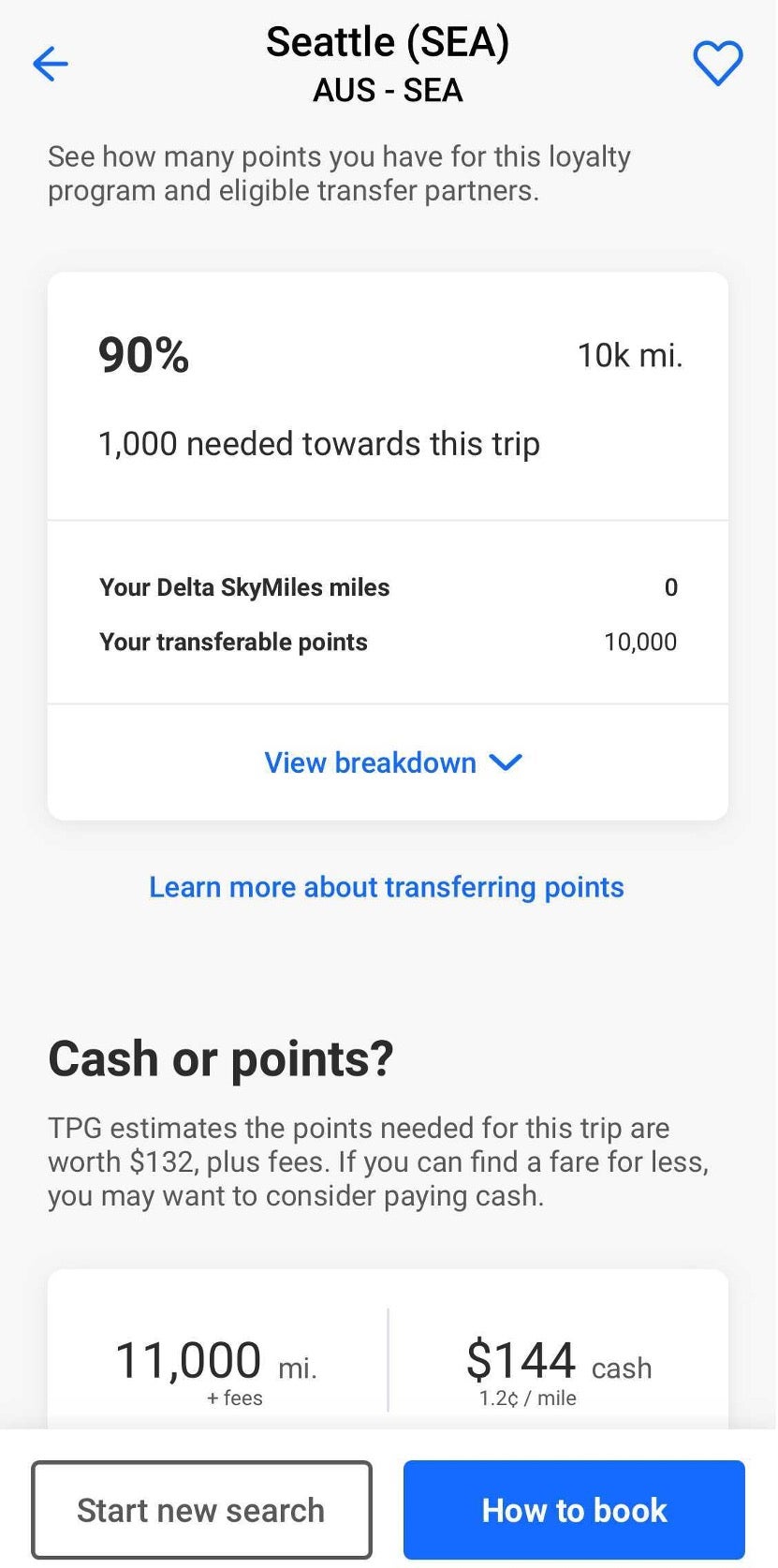Open Learn more about transferring points
The image size is (778, 1568).
(387, 887)
